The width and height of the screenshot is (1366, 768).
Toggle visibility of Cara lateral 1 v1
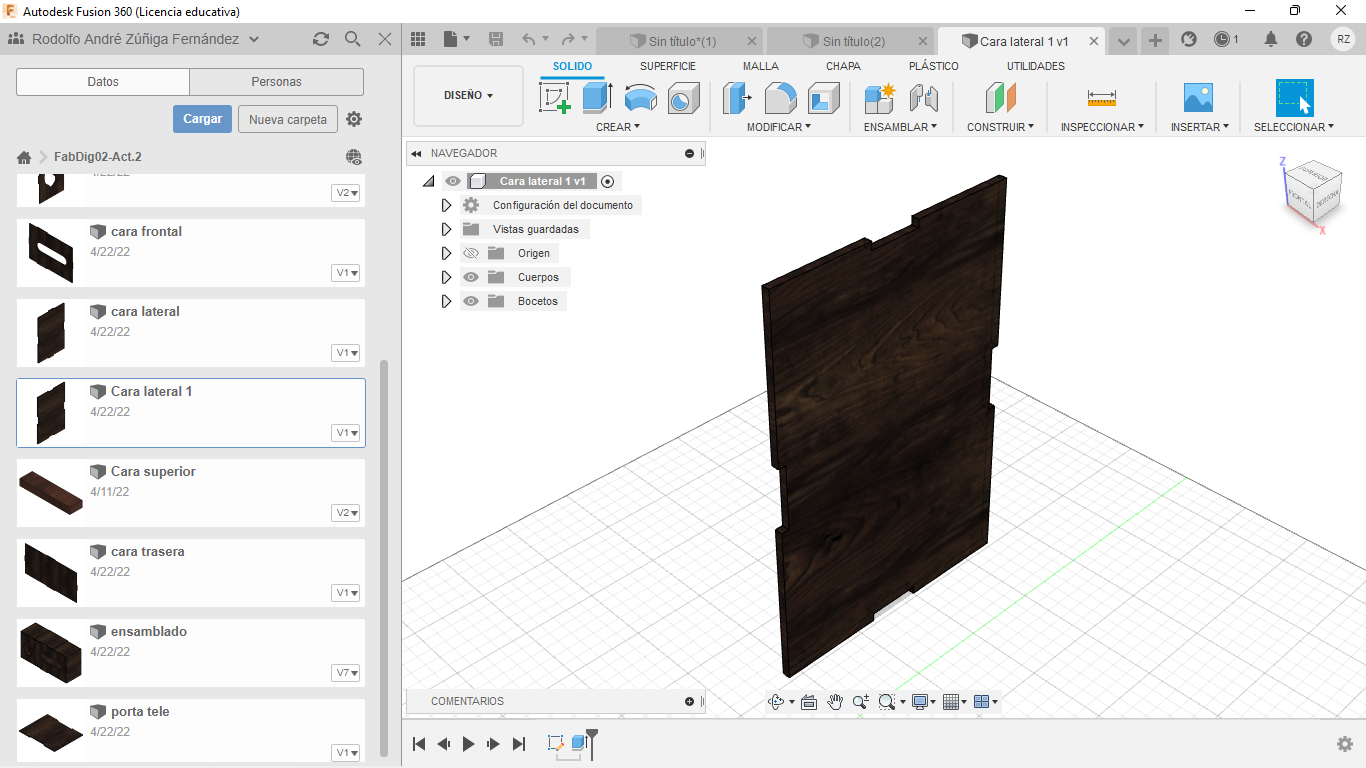click(453, 181)
